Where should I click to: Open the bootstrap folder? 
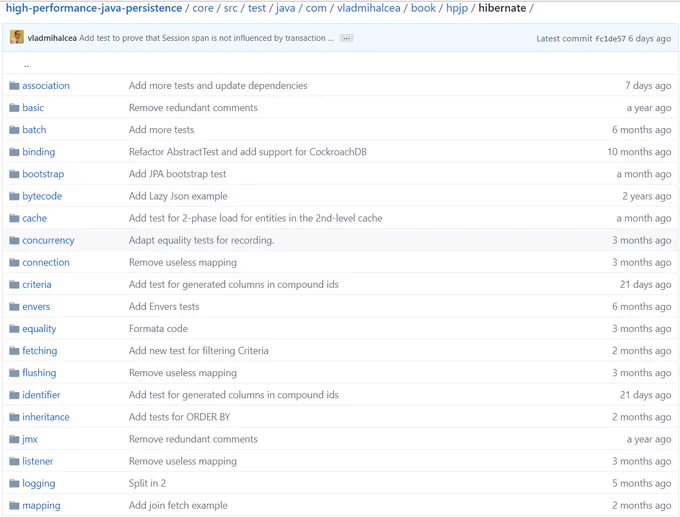43,174
